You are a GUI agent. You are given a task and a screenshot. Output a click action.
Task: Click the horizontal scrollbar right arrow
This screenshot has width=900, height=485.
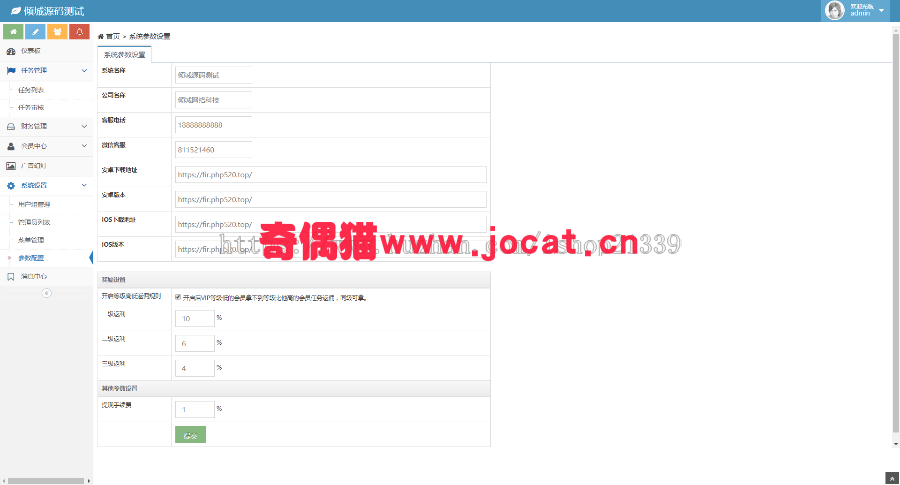tap(88, 481)
